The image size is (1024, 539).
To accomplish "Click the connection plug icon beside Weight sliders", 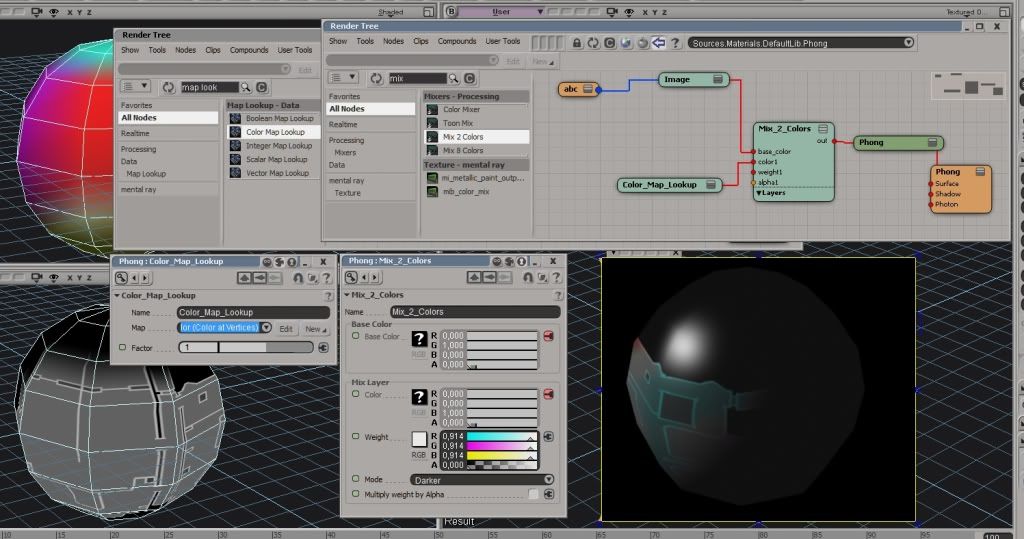I will [548, 436].
